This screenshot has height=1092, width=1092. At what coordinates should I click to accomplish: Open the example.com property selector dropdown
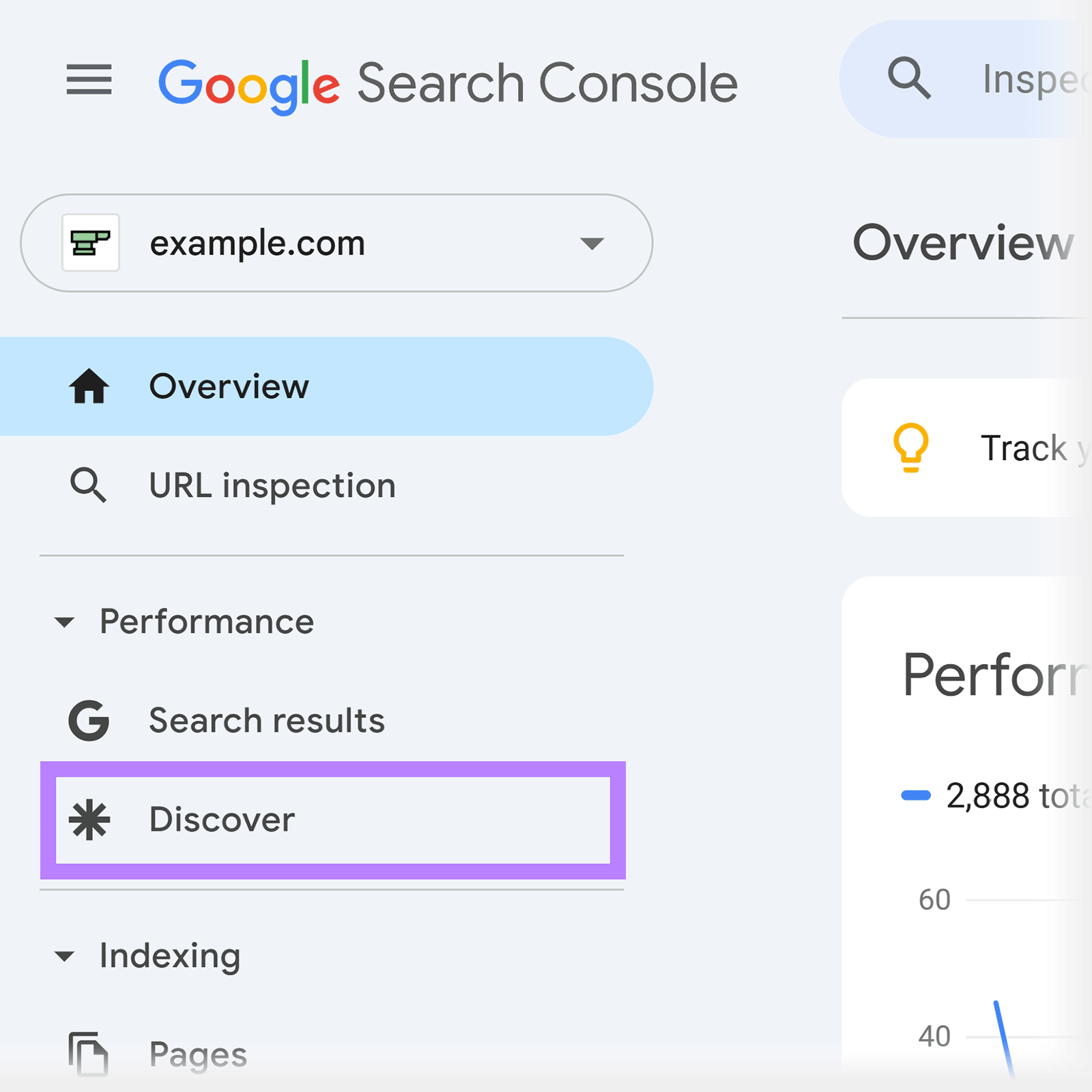(x=592, y=243)
